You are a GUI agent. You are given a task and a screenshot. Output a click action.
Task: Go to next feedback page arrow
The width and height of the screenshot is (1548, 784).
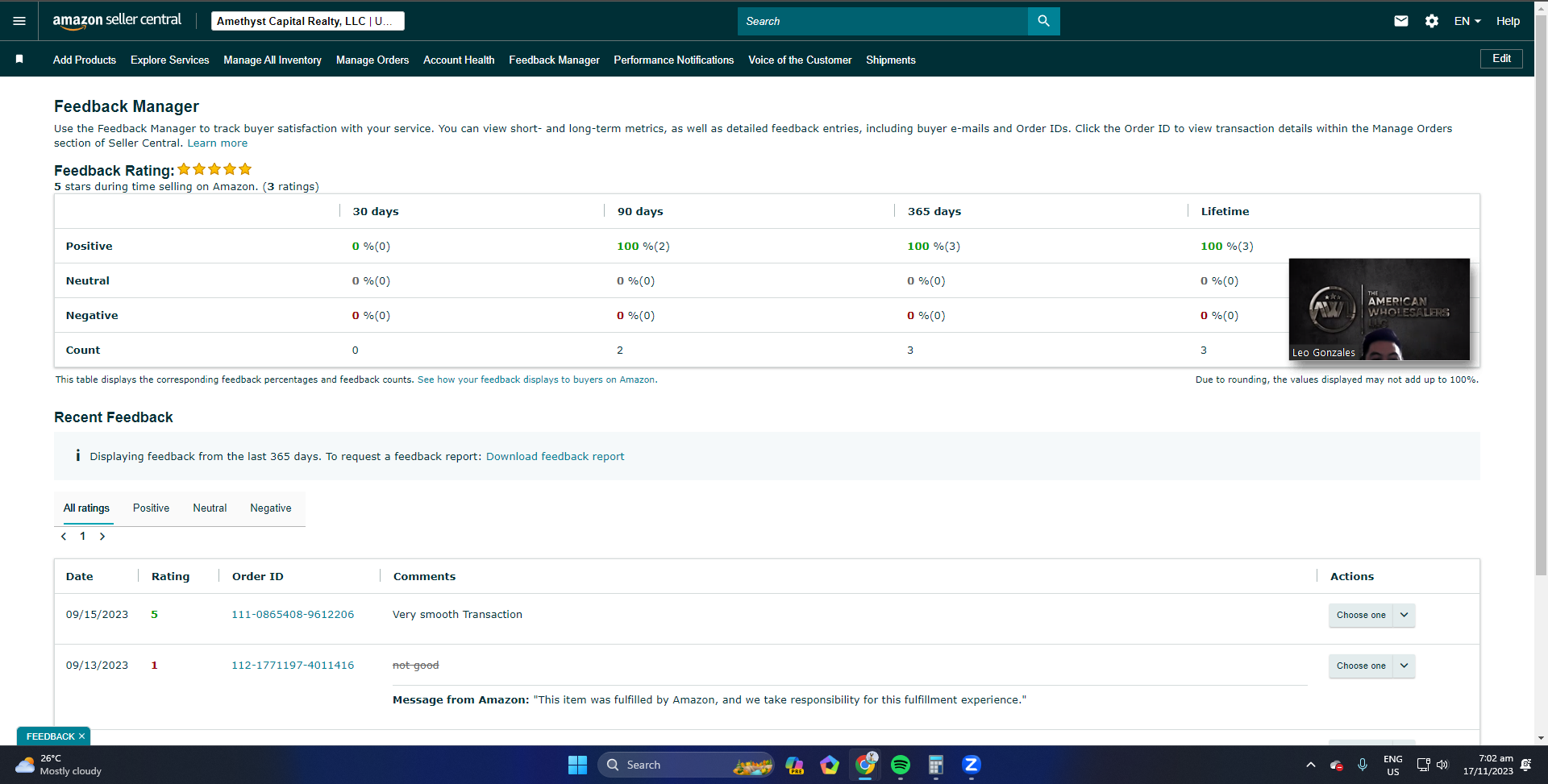click(x=102, y=537)
